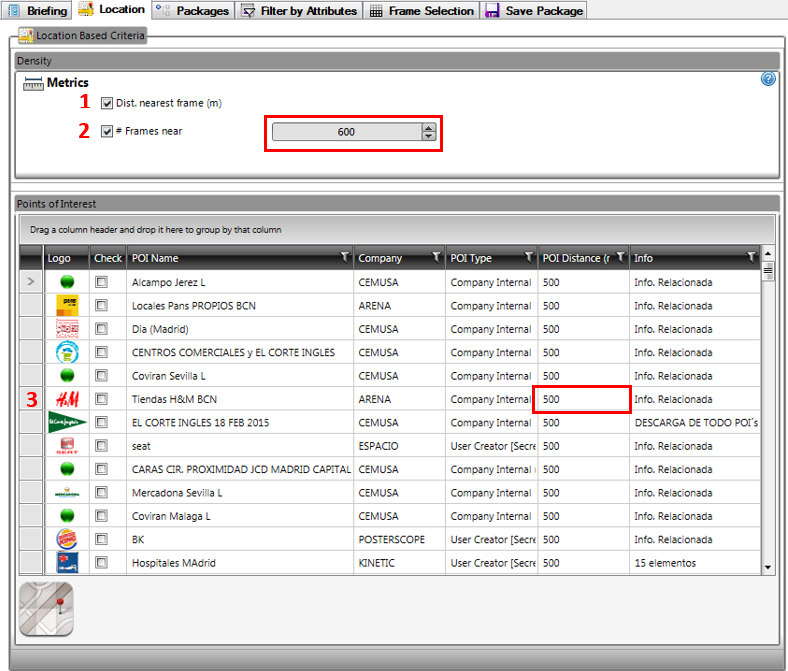
Task: Switch to the Packages tab
Action: coord(193,11)
